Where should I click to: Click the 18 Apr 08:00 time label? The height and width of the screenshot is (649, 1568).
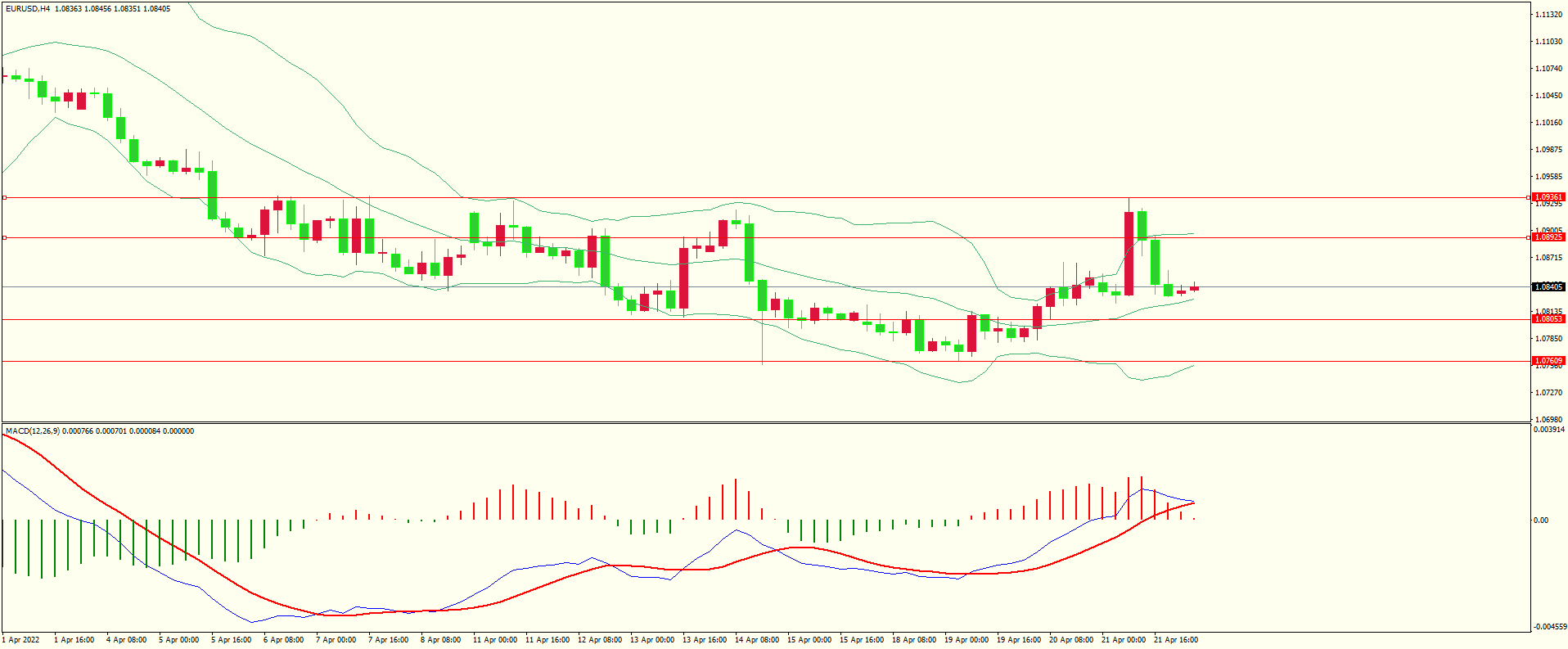click(x=914, y=640)
